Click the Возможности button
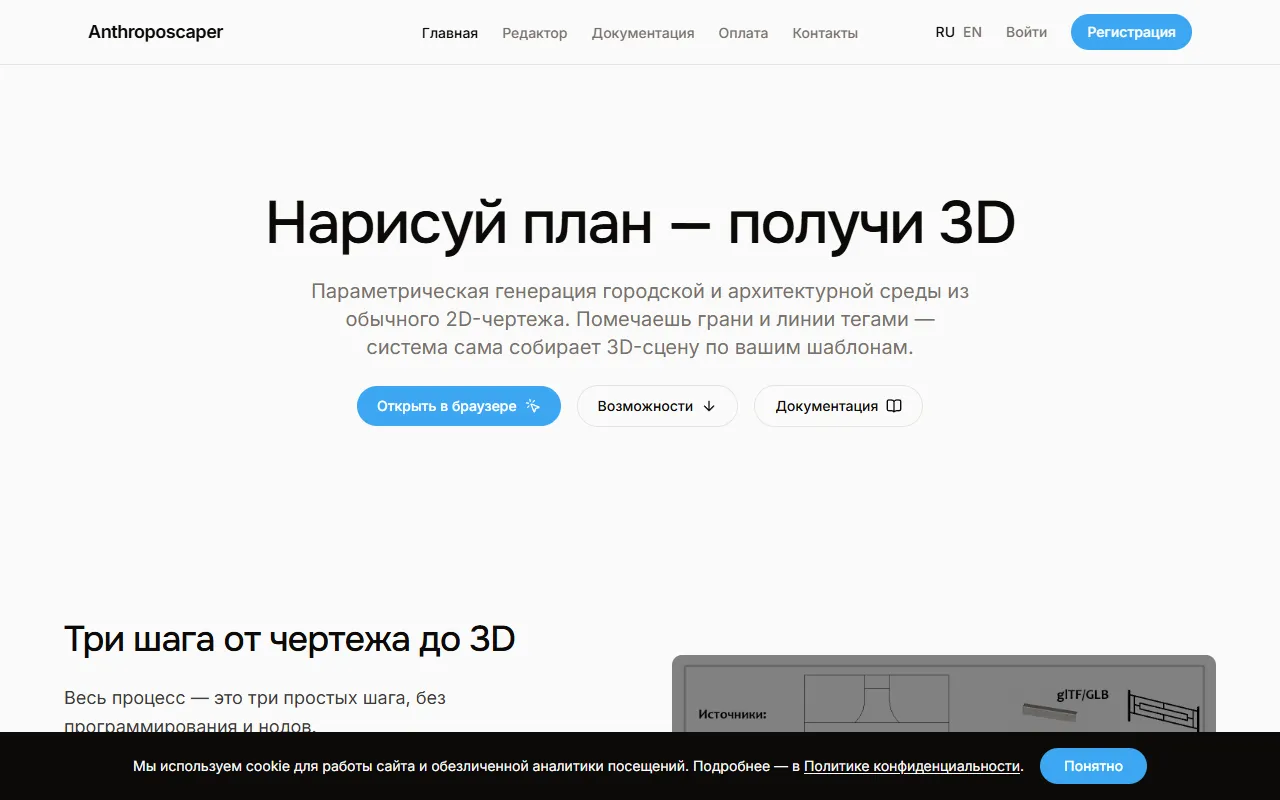This screenshot has height=800, width=1280. tap(657, 406)
